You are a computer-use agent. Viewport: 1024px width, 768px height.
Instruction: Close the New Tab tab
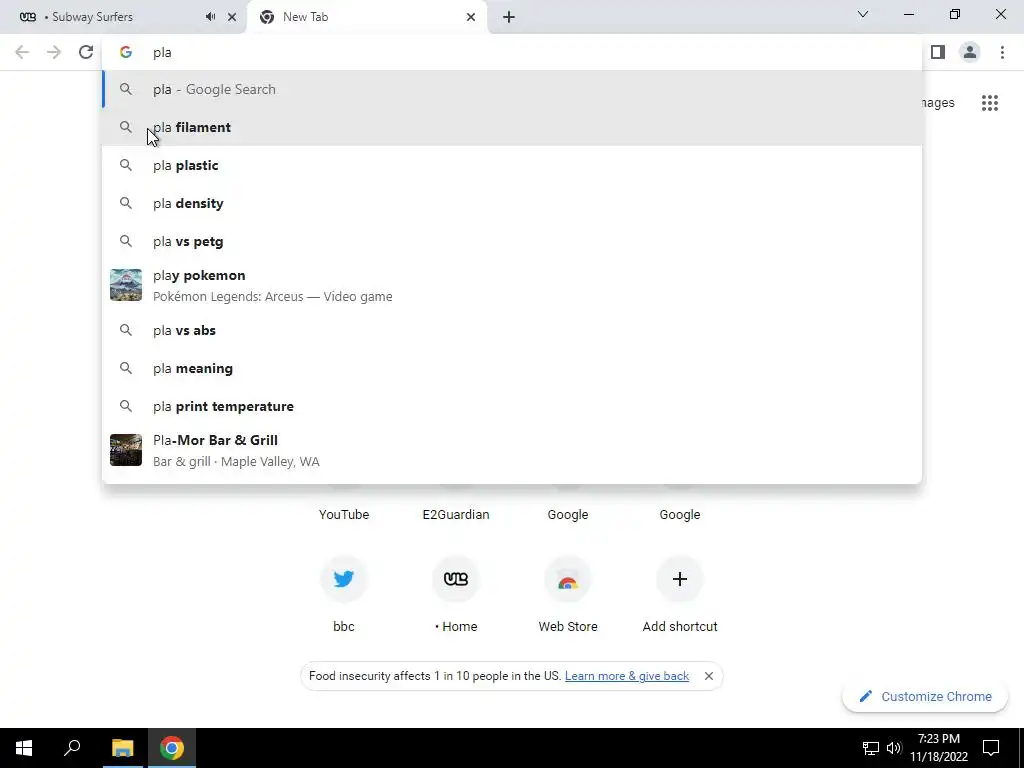coord(471,17)
